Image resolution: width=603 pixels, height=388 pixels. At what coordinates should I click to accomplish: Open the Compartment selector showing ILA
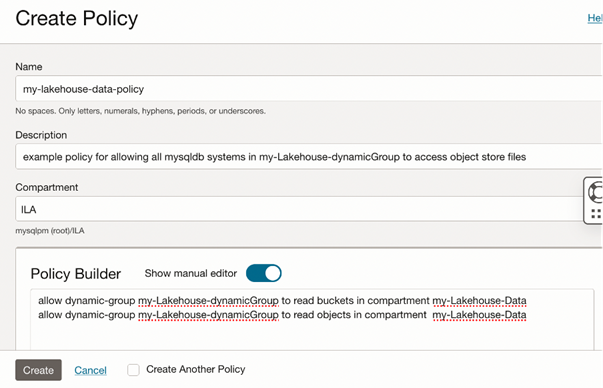click(300, 209)
